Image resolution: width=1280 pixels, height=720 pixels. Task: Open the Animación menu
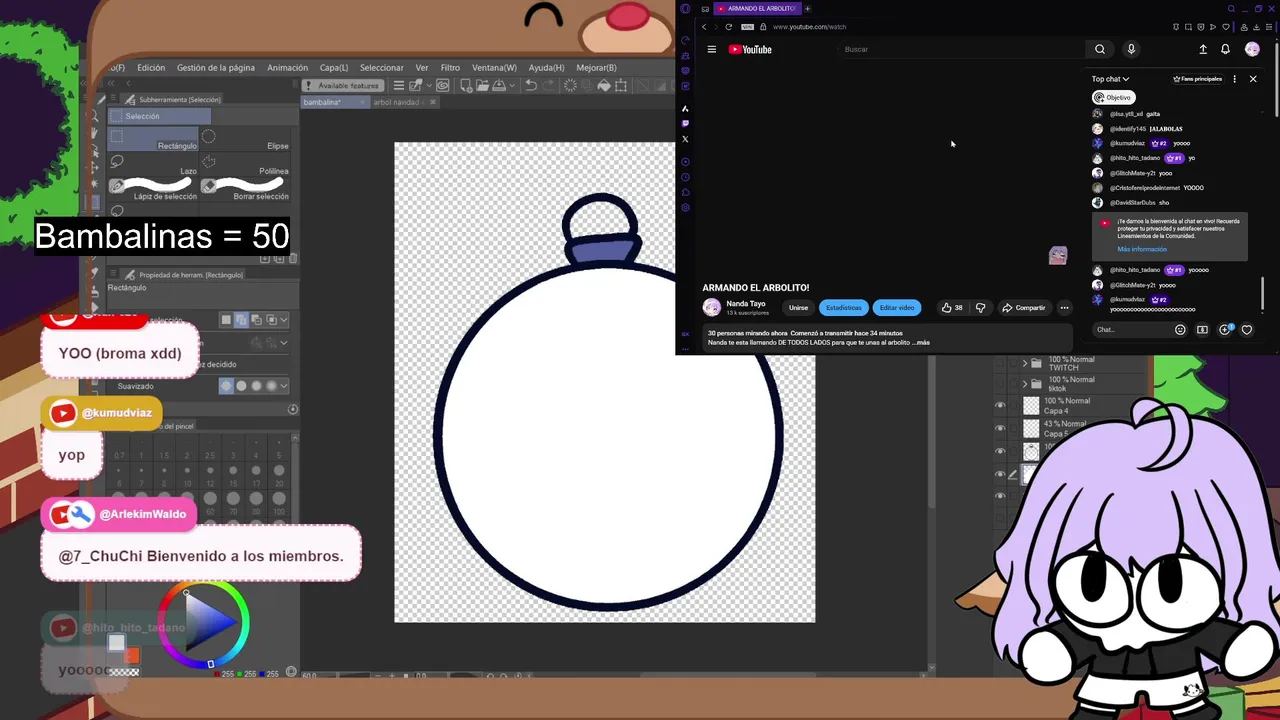click(x=287, y=68)
